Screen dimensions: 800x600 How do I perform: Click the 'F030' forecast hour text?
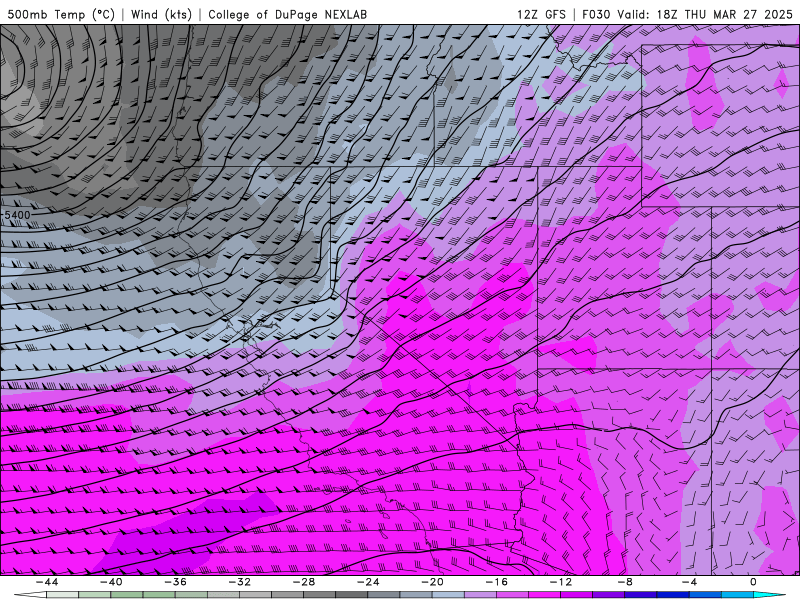coord(596,15)
